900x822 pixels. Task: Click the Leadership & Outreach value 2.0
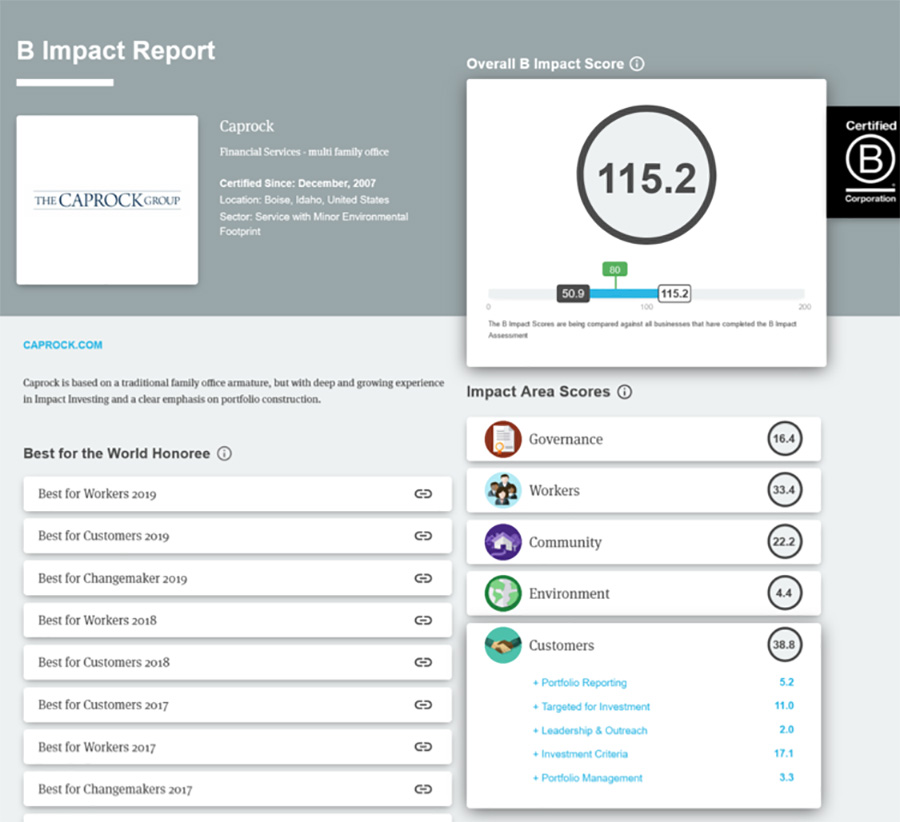coord(786,730)
